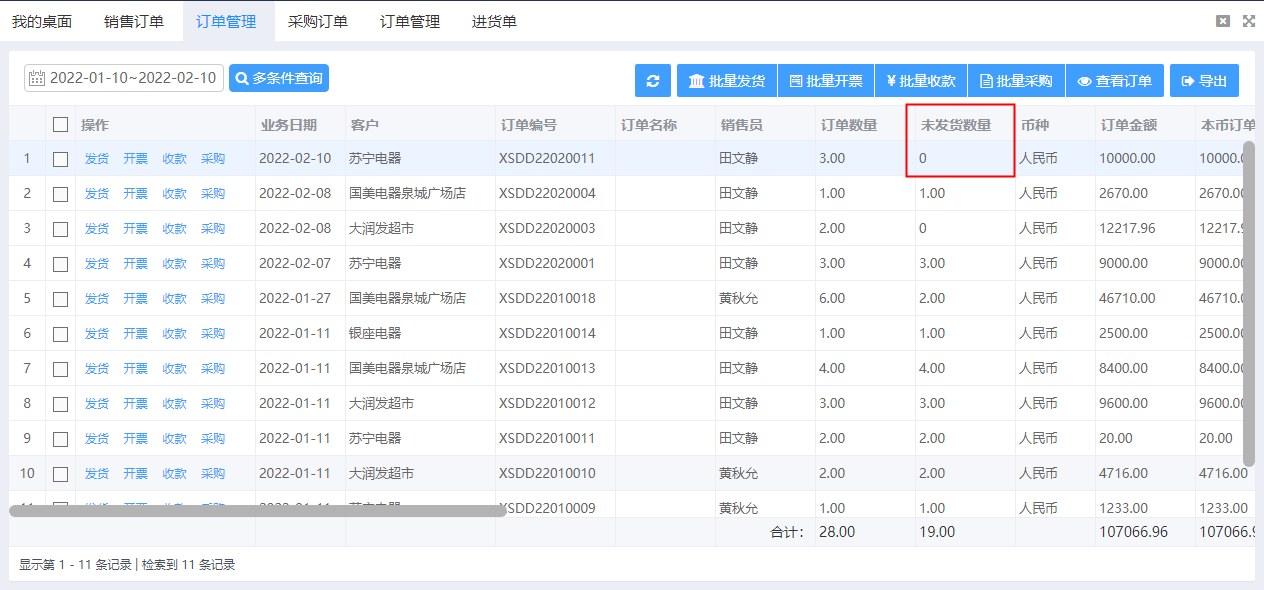Image resolution: width=1264 pixels, height=590 pixels.
Task: Open the second 订单管理 tab after 采购订单
Action: coord(410,21)
